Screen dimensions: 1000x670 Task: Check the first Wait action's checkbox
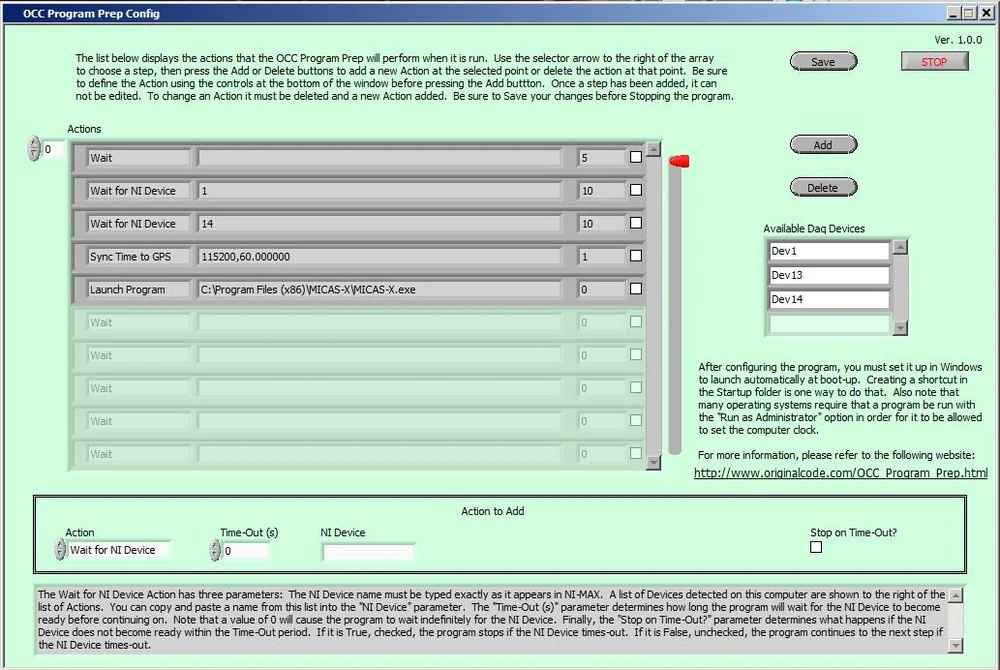click(x=636, y=157)
